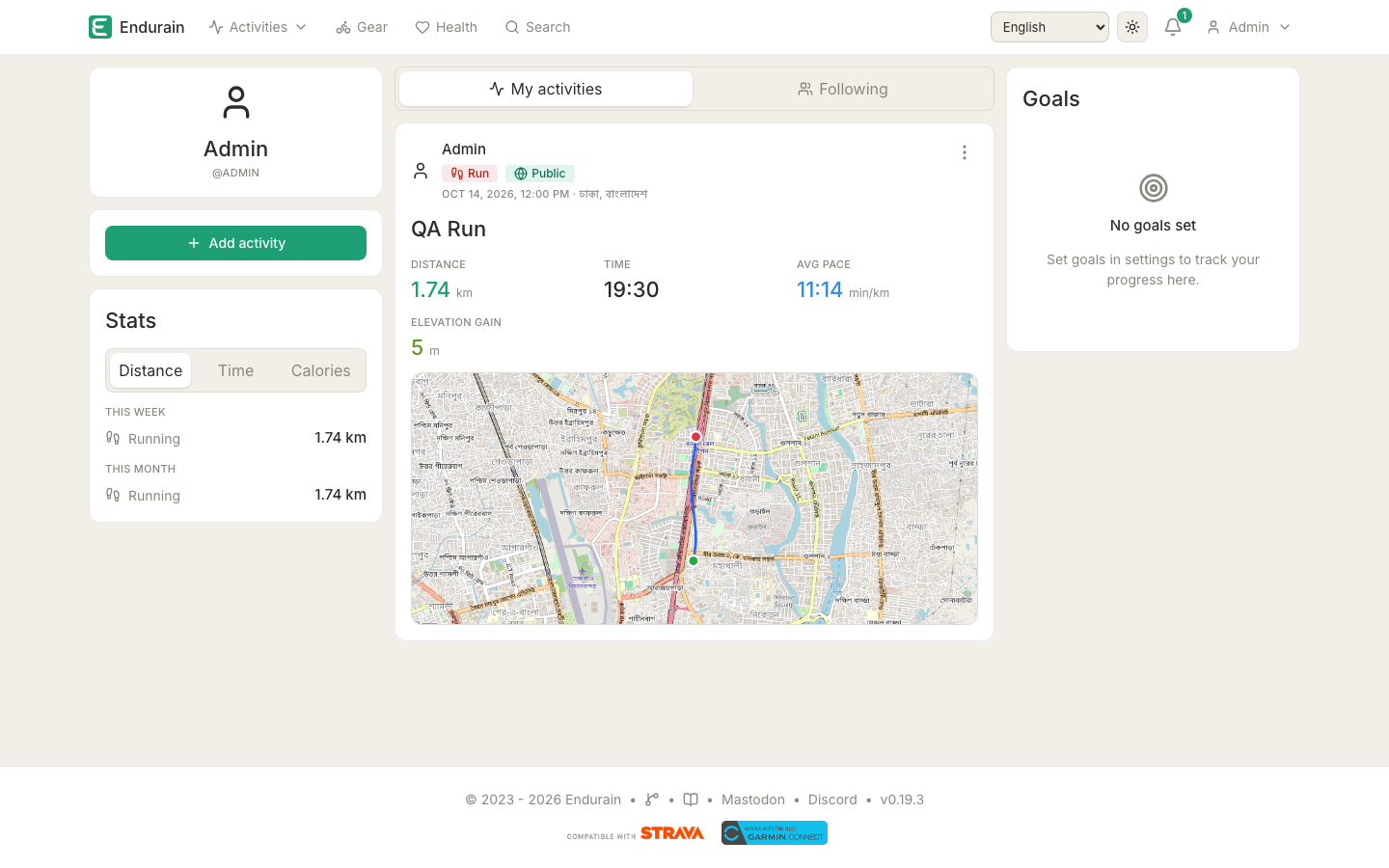Open the Discord link in footer
The width and height of the screenshot is (1389, 868).
(x=832, y=800)
